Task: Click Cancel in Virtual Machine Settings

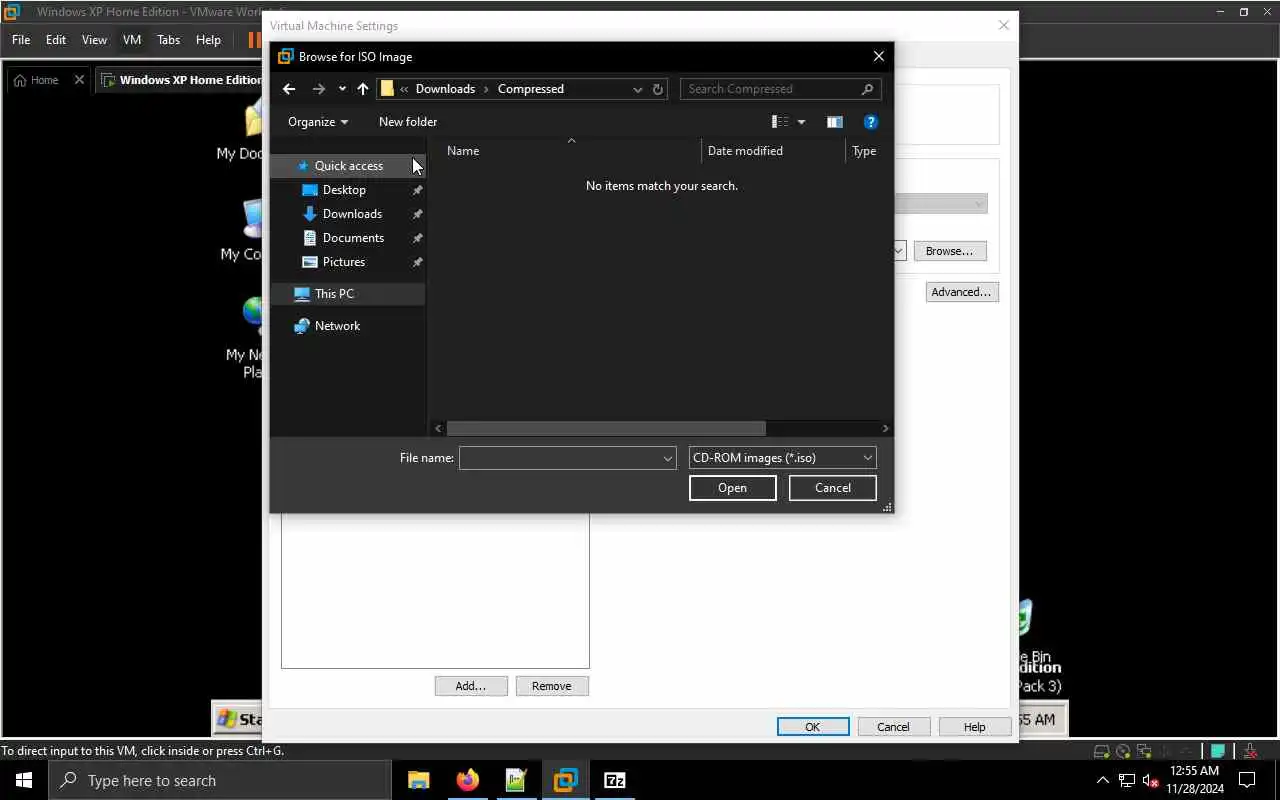Action: (x=893, y=727)
